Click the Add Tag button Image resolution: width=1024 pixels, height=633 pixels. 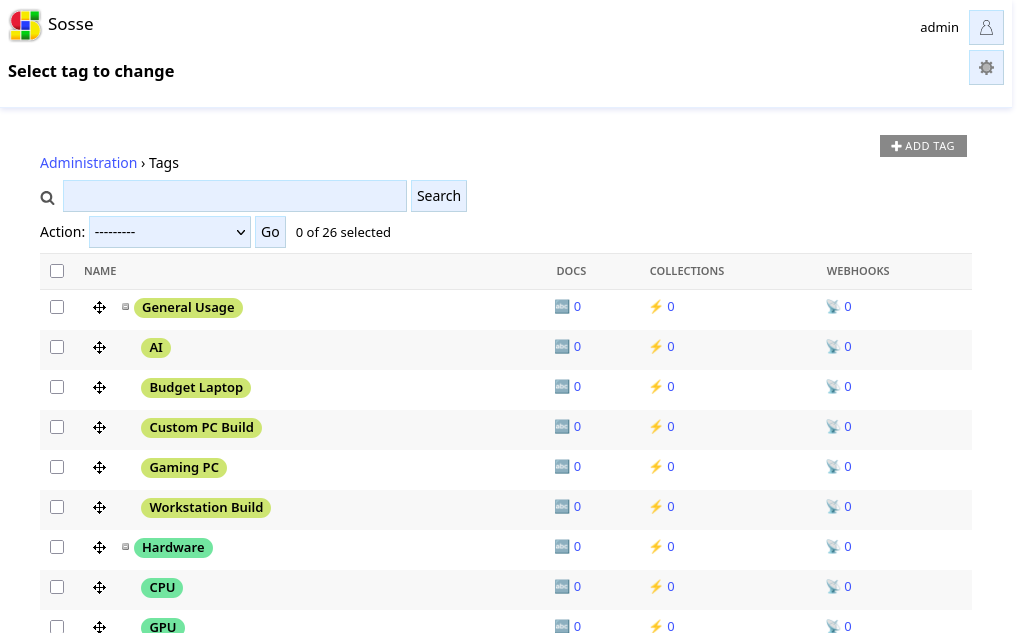(x=923, y=146)
